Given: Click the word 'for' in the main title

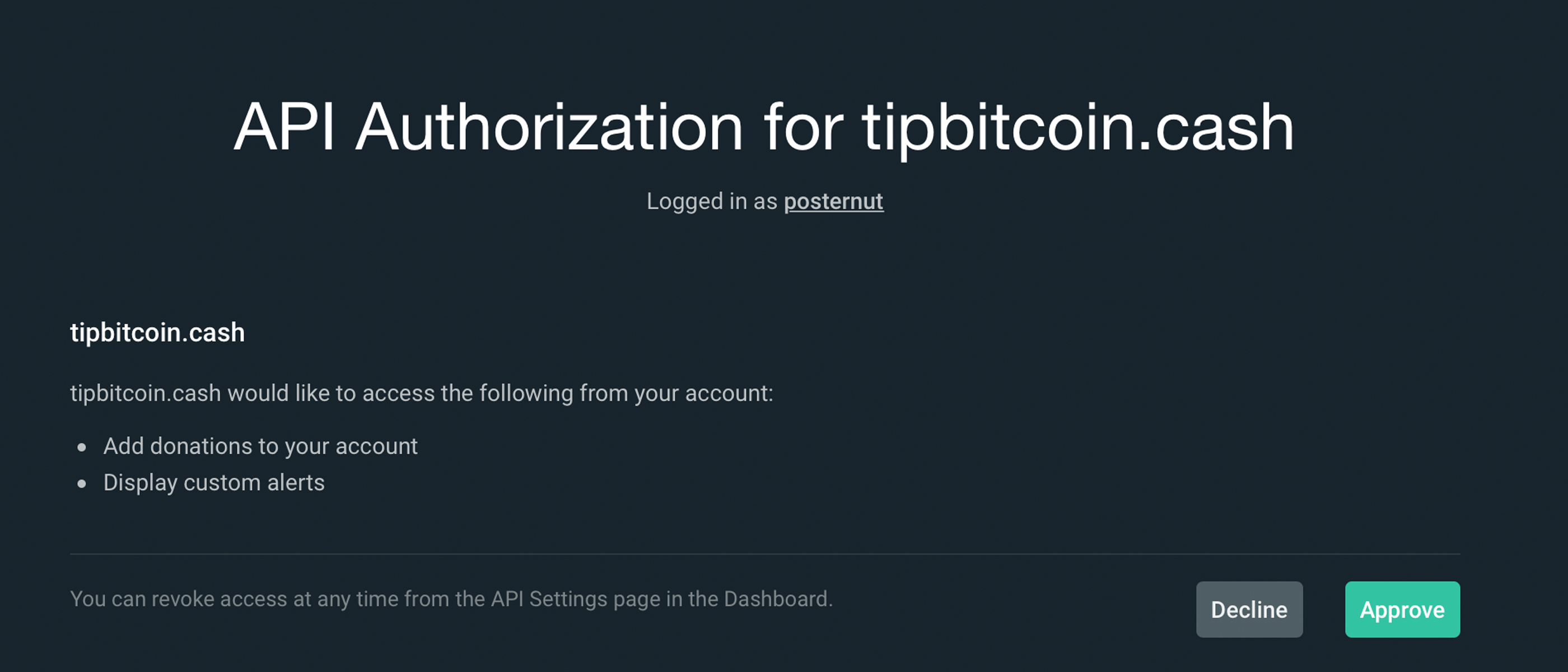Looking at the screenshot, I should (802, 128).
